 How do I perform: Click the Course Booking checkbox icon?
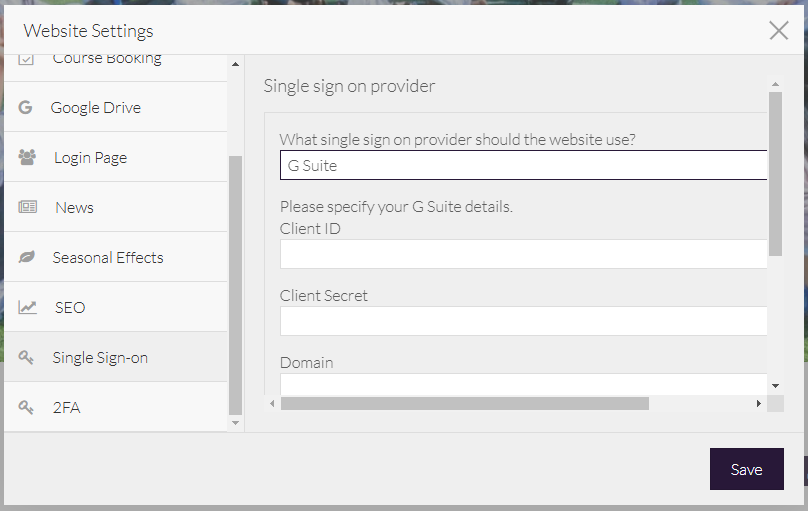point(27,59)
